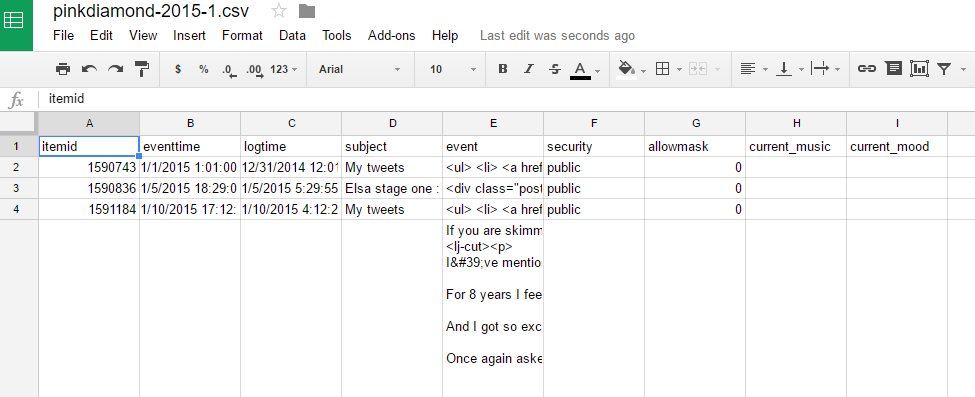Select column E header
Image resolution: width=975 pixels, height=397 pixels.
[x=493, y=123]
